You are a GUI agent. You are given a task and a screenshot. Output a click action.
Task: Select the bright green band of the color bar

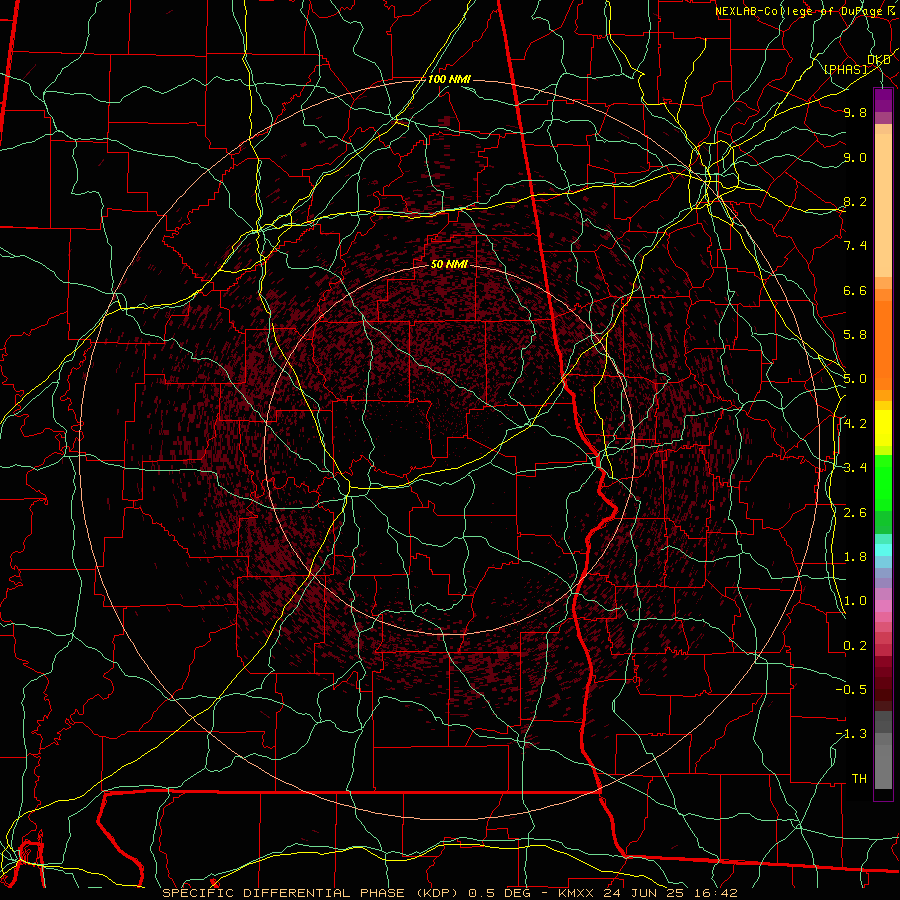coord(883,482)
